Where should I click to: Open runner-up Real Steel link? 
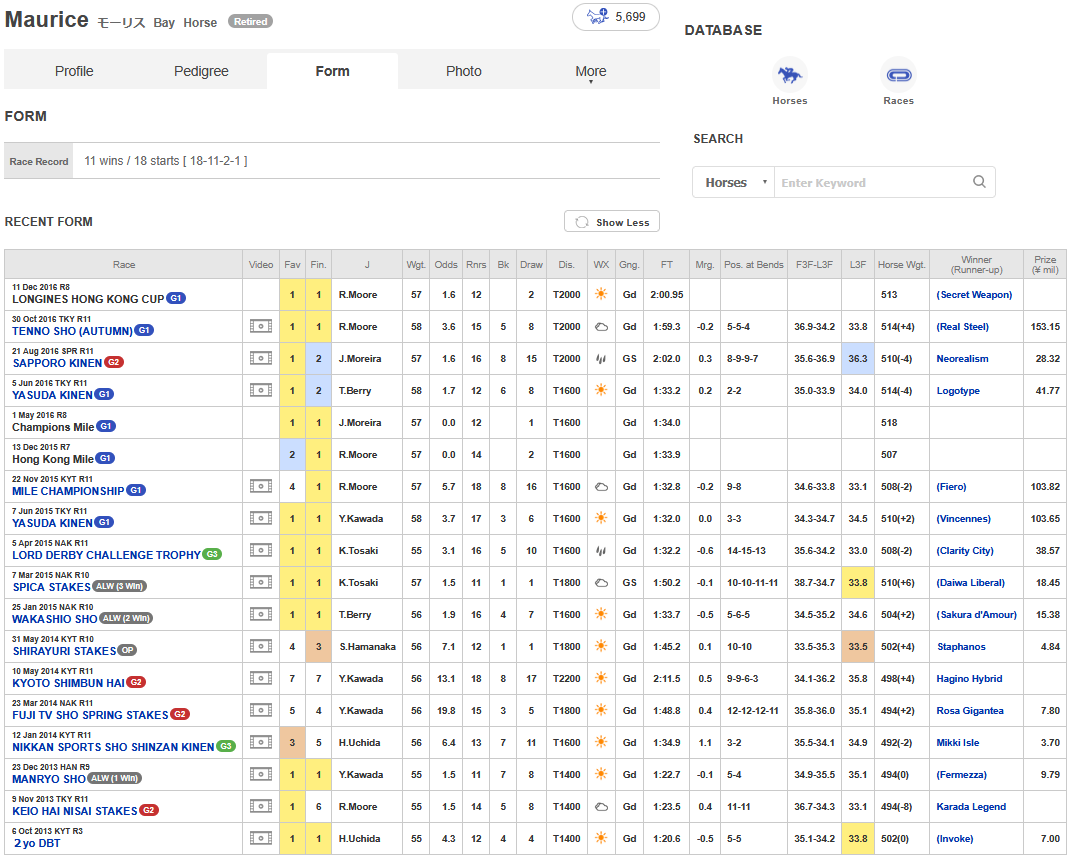tap(963, 326)
